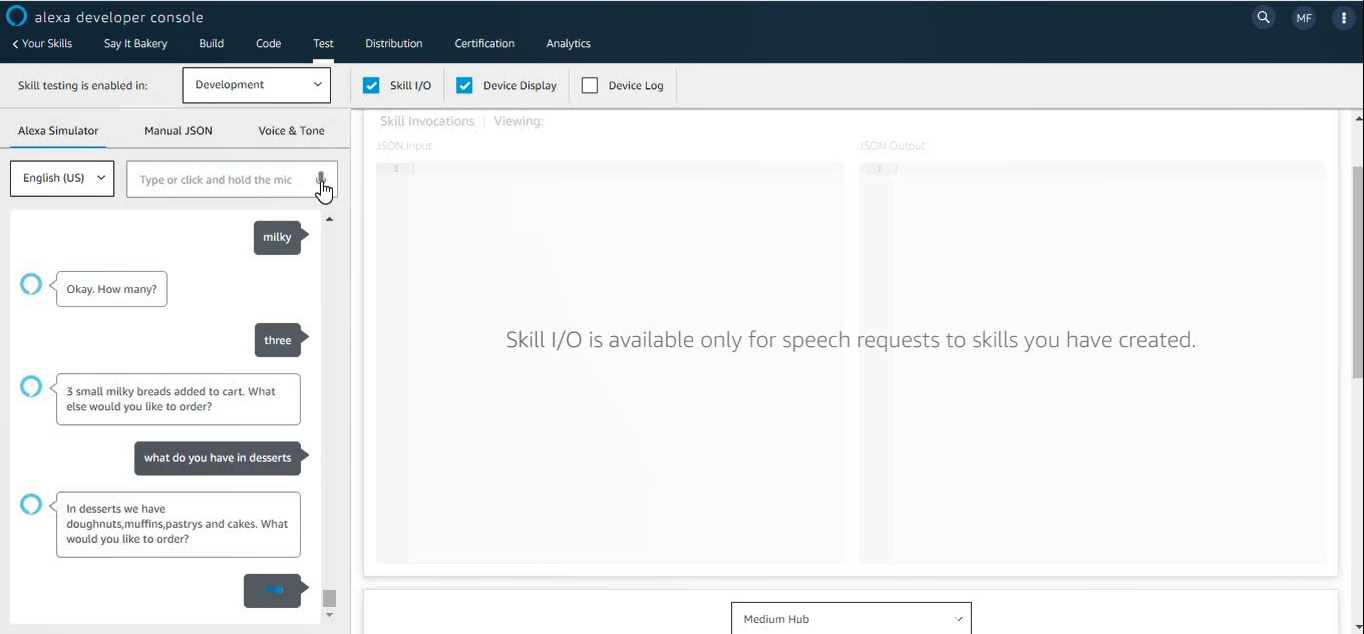1364x634 pixels.
Task: Click the JSON Input editor pane
Action: tap(610, 362)
